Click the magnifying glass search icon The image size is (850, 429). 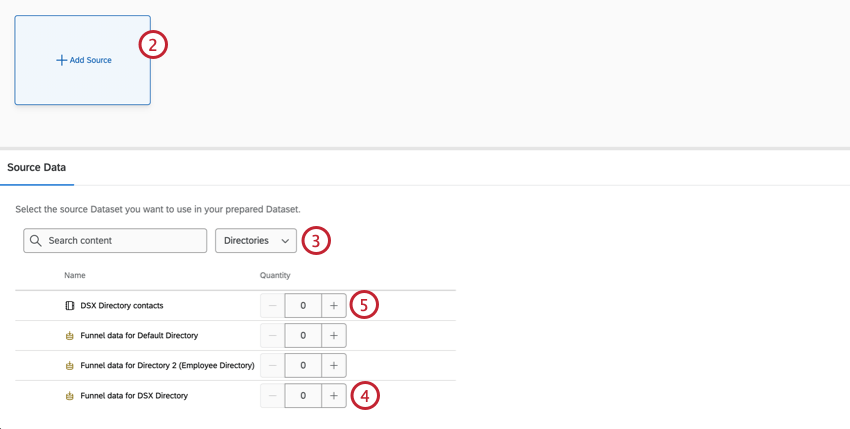36,241
